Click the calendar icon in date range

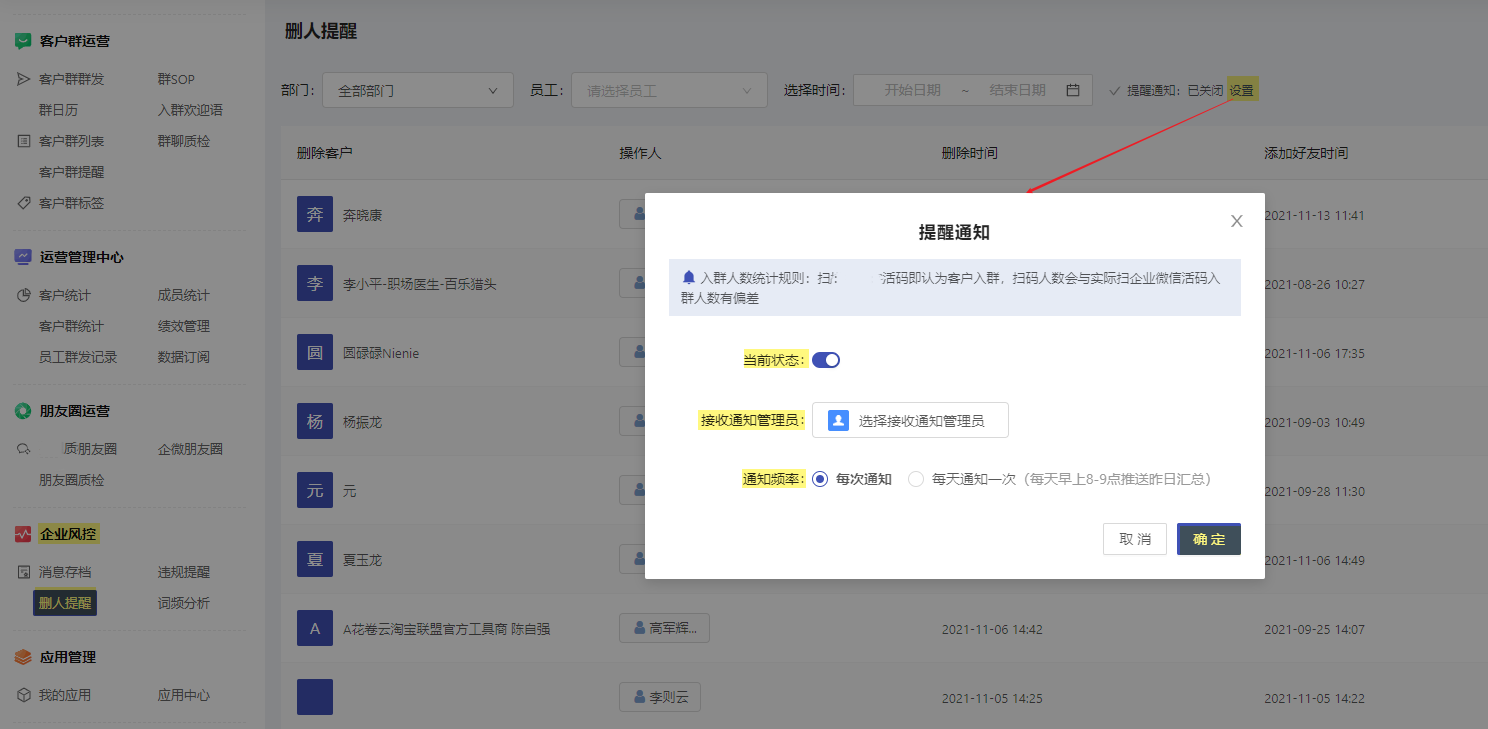pos(1073,90)
